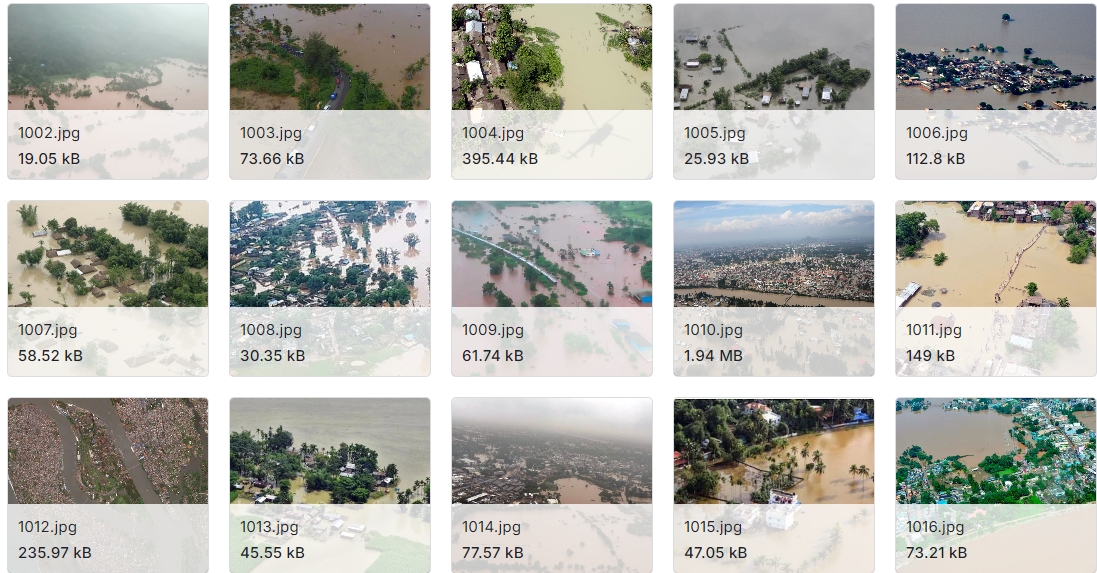Select the 1013.jpg image thumbnail
This screenshot has width=1097, height=573.
point(330,451)
